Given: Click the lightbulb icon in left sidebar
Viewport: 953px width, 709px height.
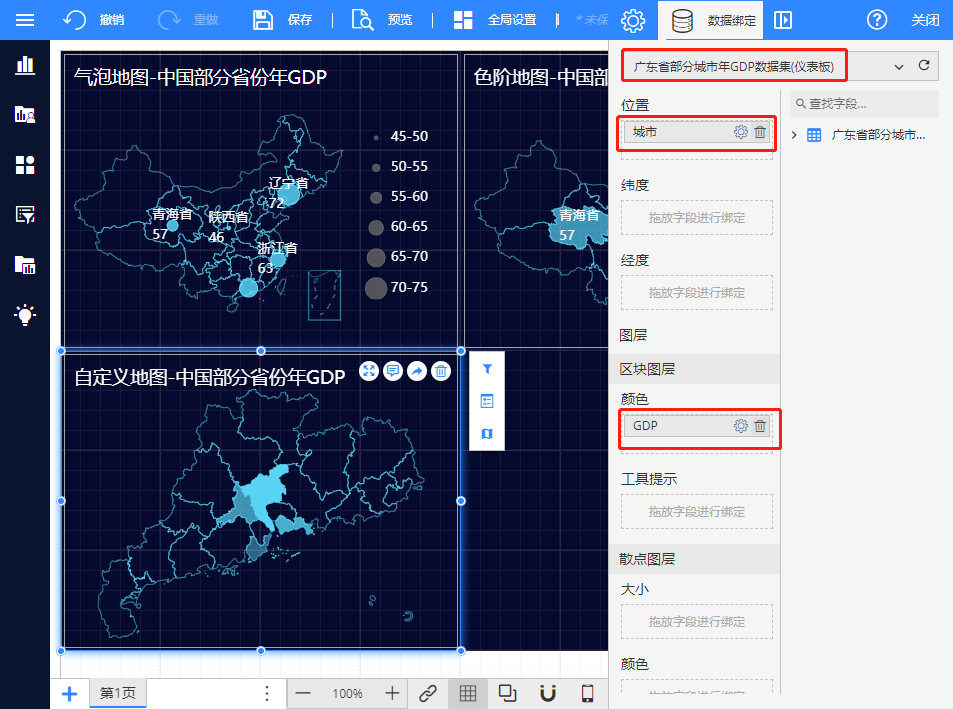Looking at the screenshot, I should 25,315.
